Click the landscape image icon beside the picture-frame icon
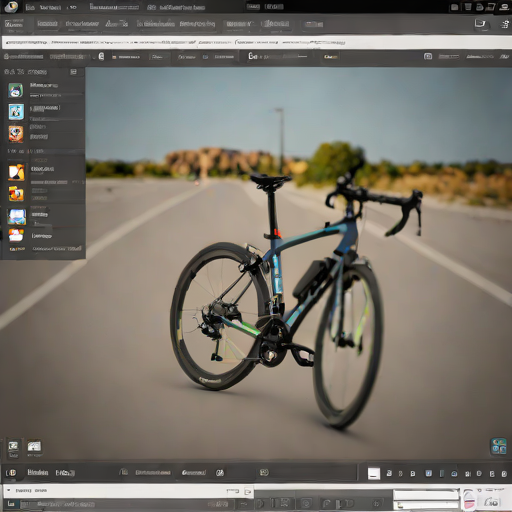 [34, 446]
